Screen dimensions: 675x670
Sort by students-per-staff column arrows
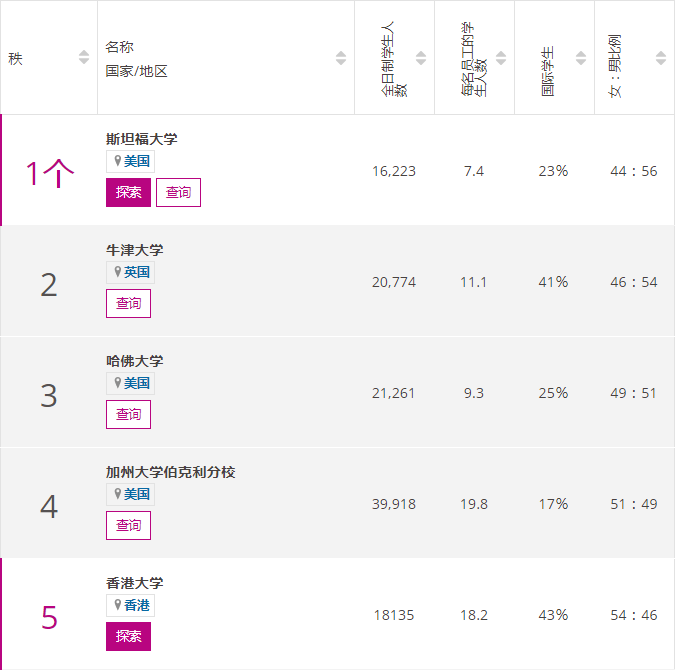(x=501, y=58)
